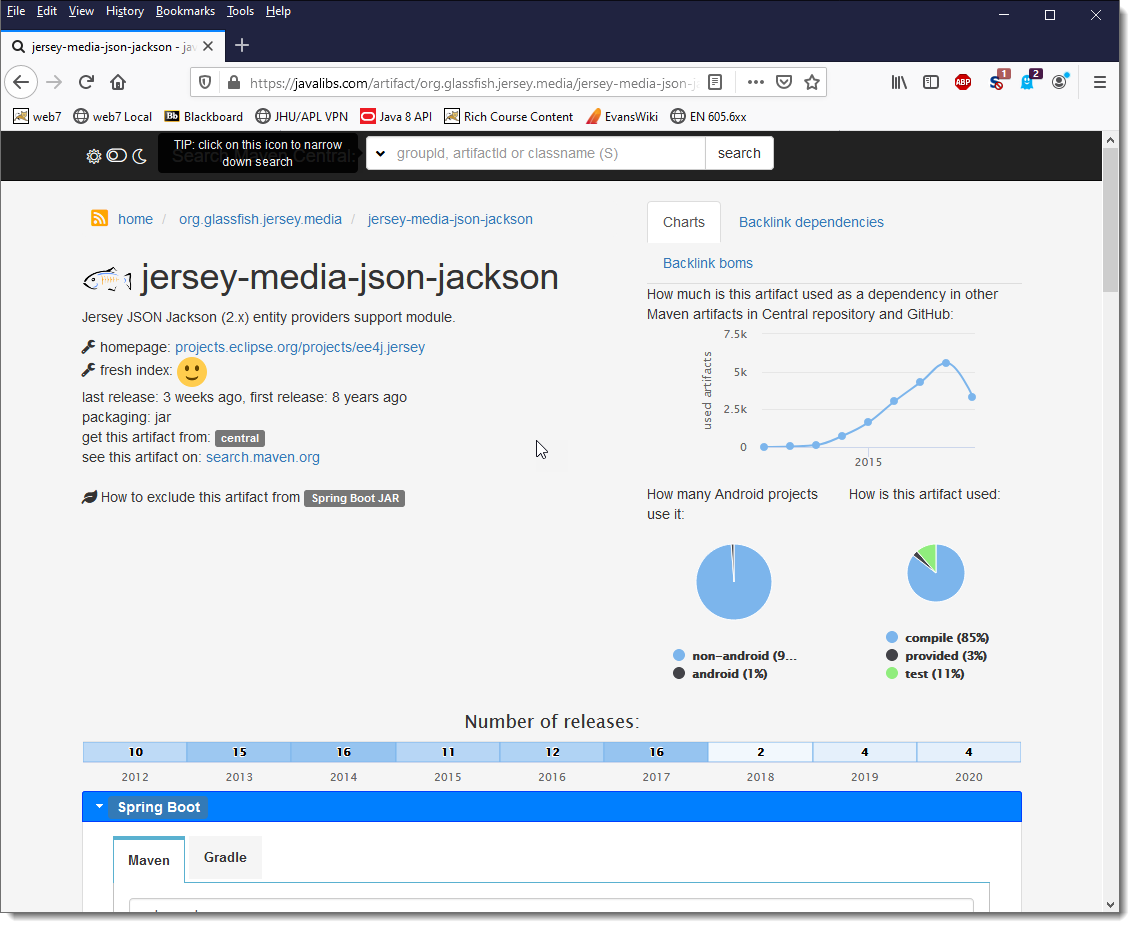Open the browser Home page icon

118,83
